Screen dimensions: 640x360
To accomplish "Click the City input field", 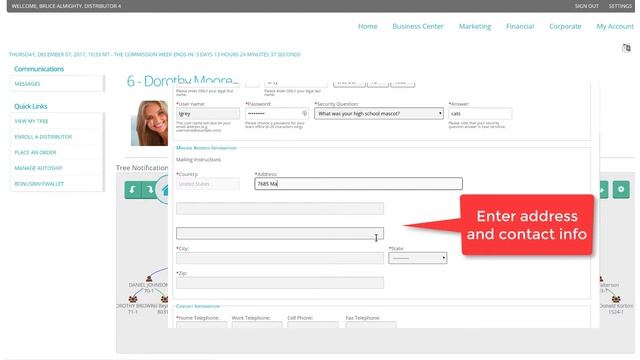I will tap(280, 258).
